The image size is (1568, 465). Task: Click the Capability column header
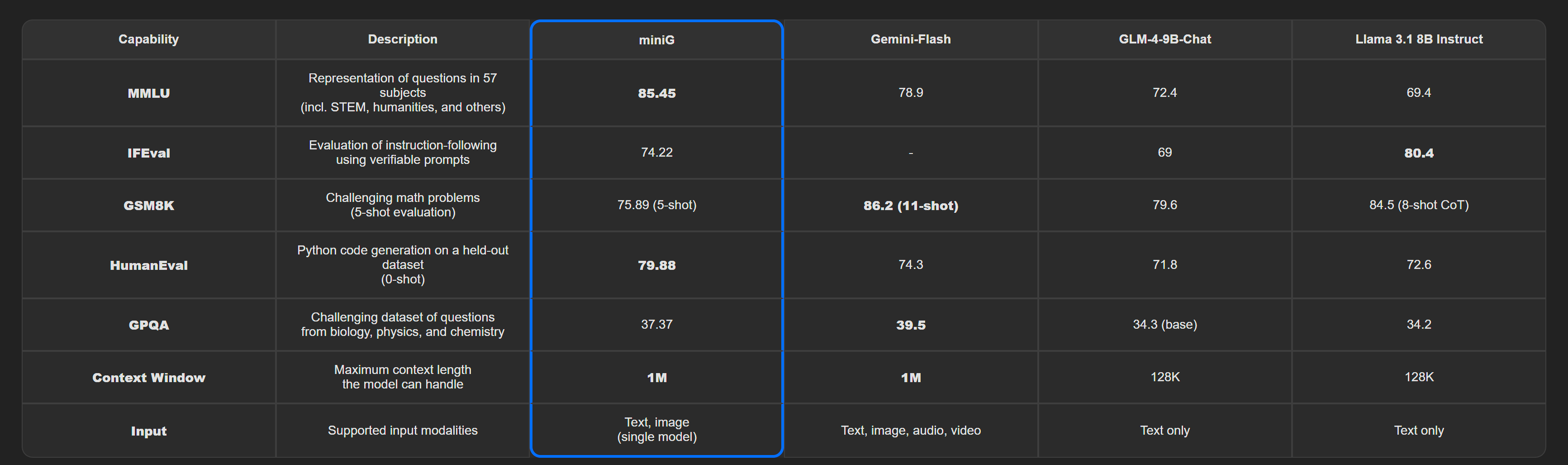point(148,39)
